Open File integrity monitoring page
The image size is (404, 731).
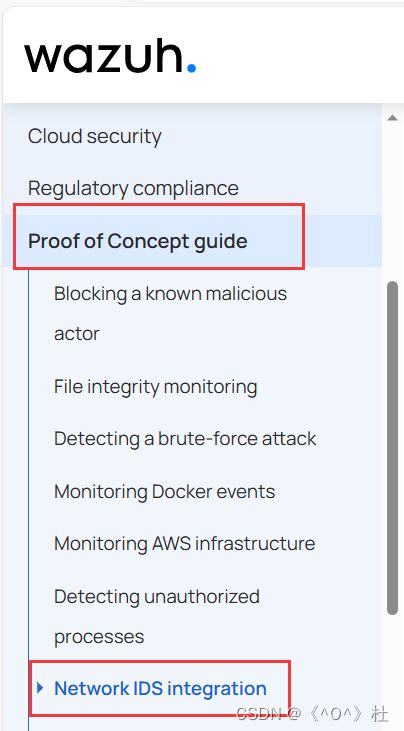(x=156, y=386)
